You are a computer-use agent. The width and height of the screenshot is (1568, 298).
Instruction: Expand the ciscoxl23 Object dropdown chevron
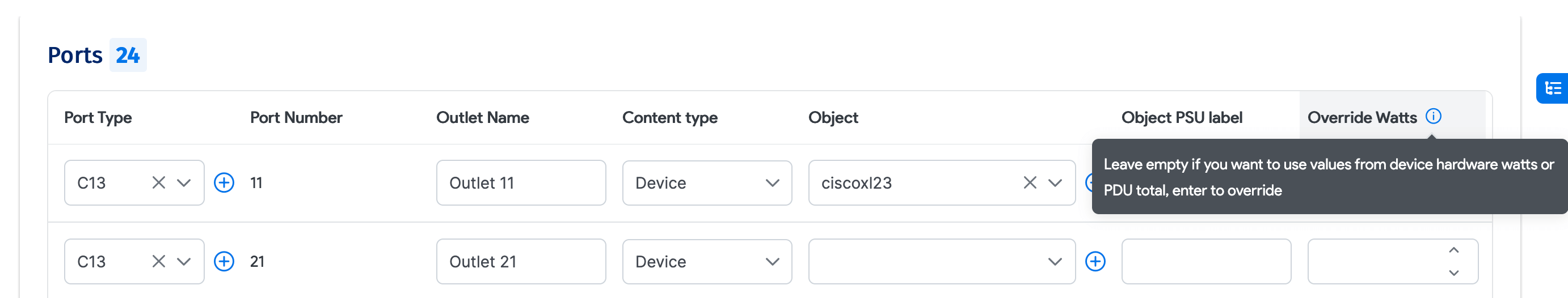1055,182
